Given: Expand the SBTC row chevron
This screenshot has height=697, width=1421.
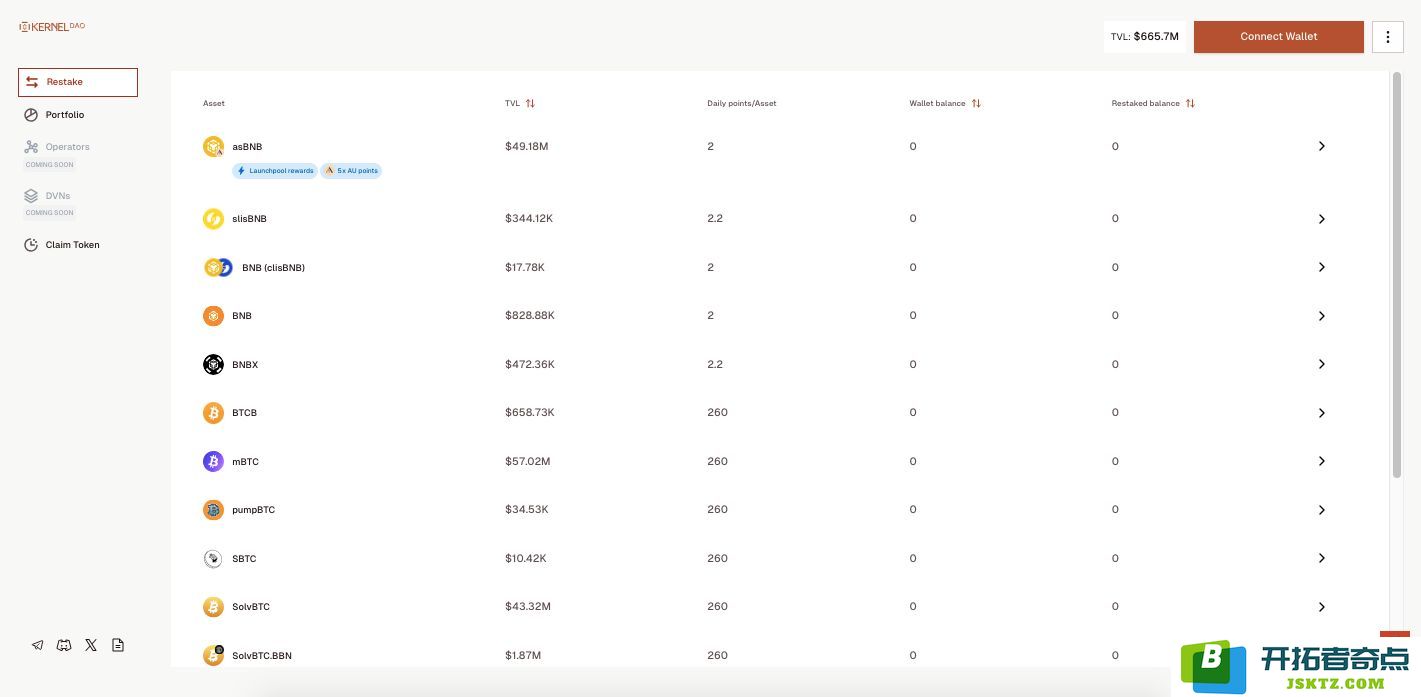Looking at the screenshot, I should (1321, 558).
